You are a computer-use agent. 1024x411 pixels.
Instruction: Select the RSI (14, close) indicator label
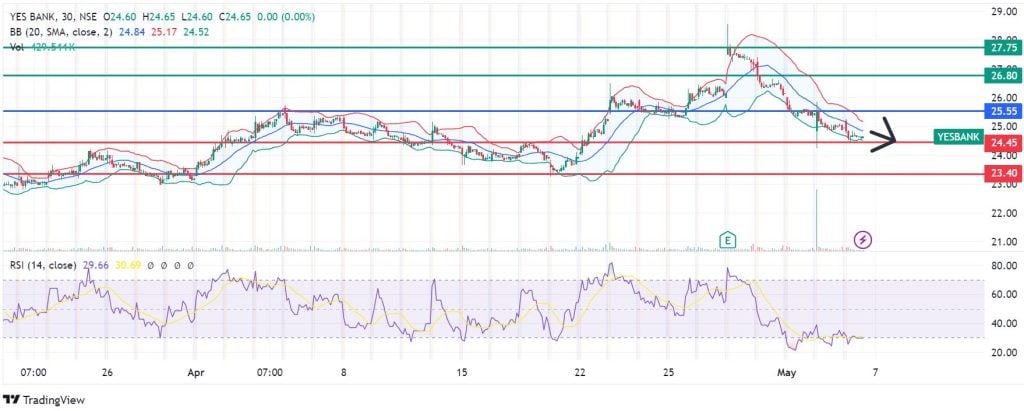(x=43, y=265)
